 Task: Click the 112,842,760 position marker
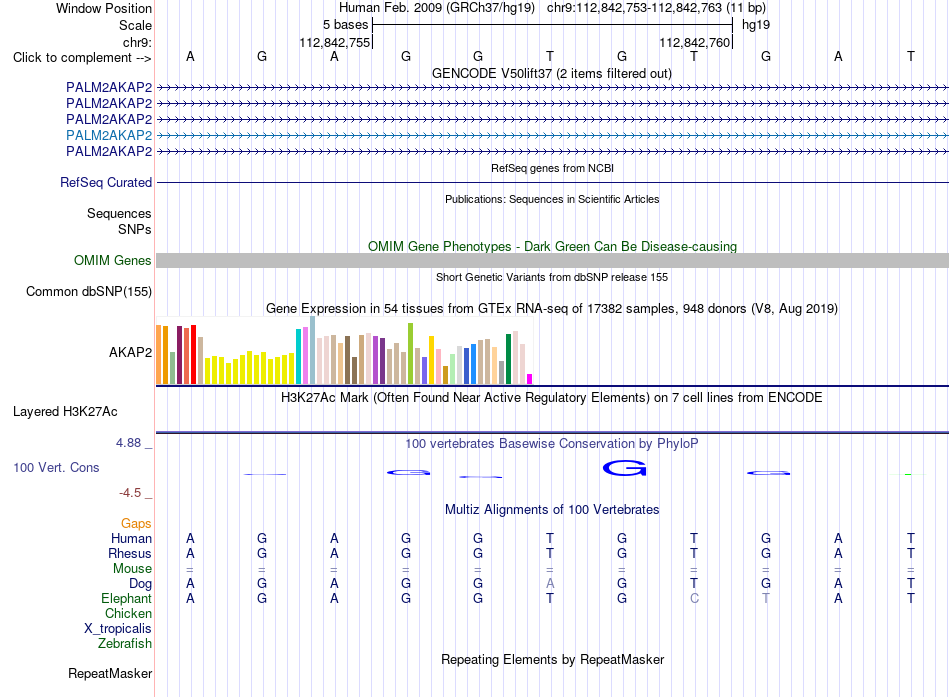pyautogui.click(x=695, y=42)
